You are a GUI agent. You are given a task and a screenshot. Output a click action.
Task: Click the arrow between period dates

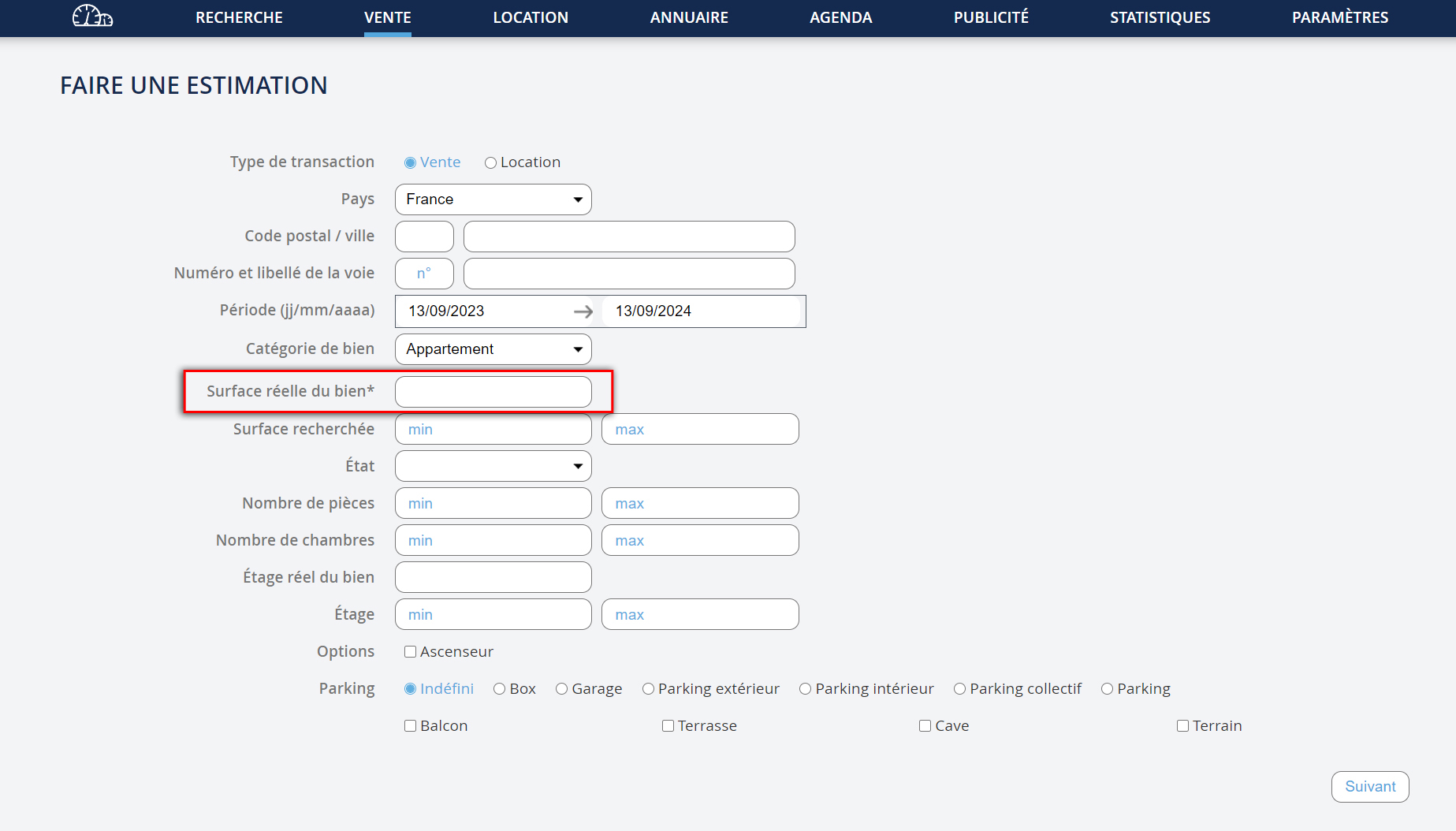click(x=583, y=311)
